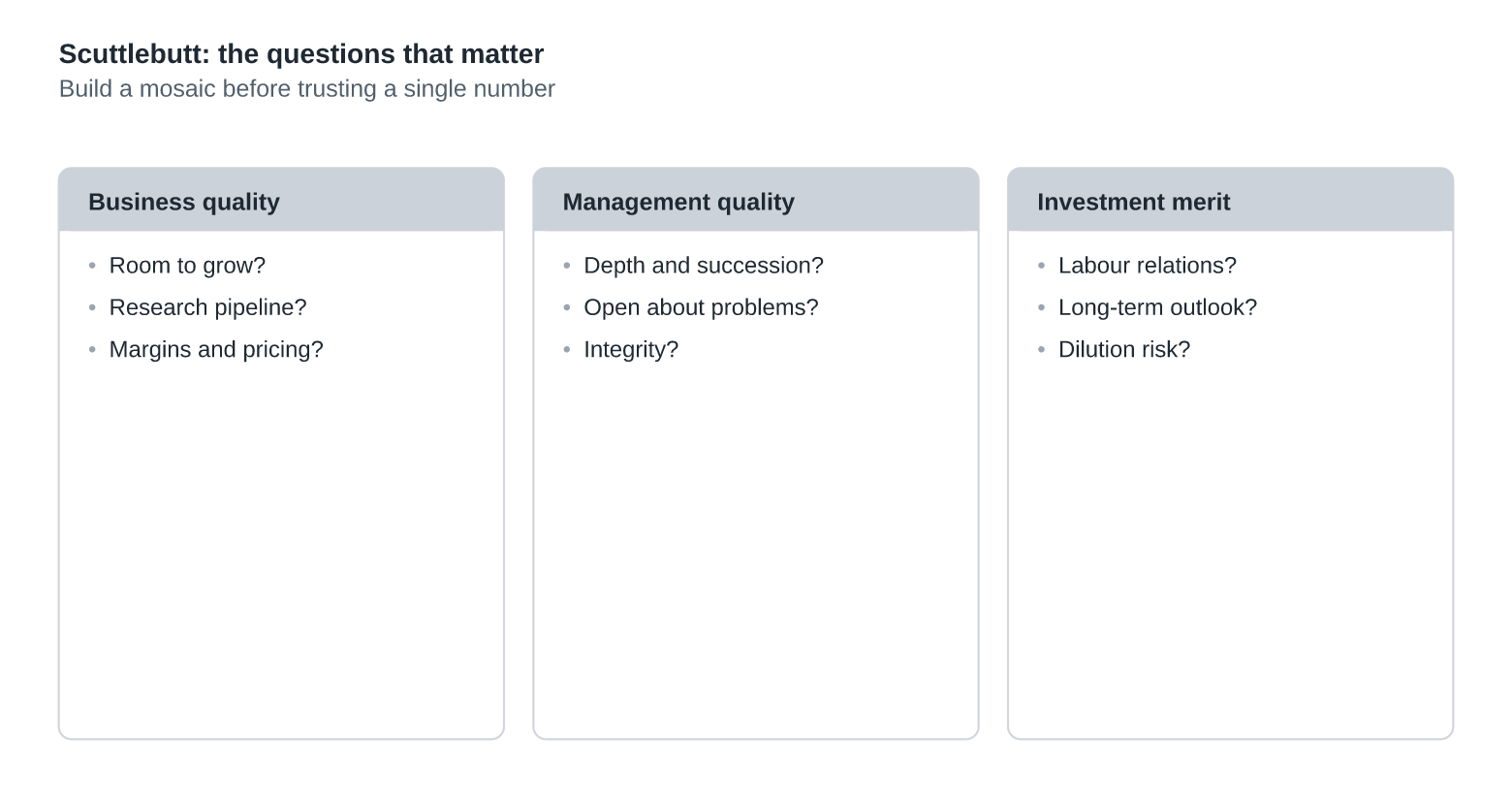
Task: Click the Investment merit card header
Action: pyautogui.click(x=1230, y=200)
